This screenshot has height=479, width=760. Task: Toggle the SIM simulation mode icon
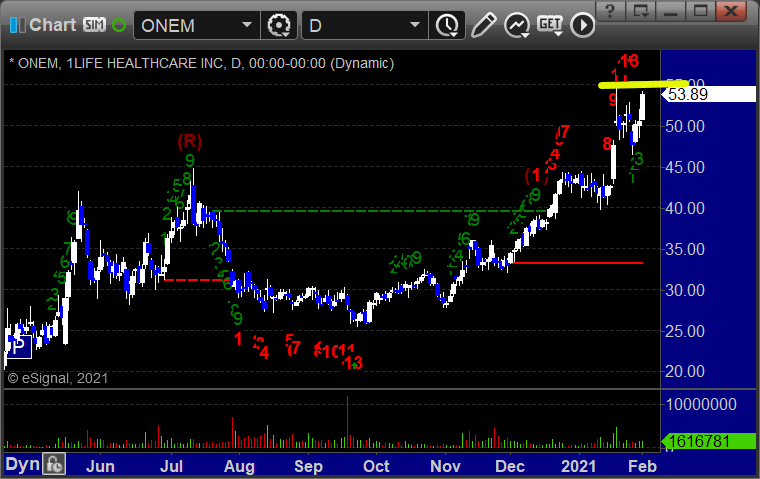pos(94,25)
